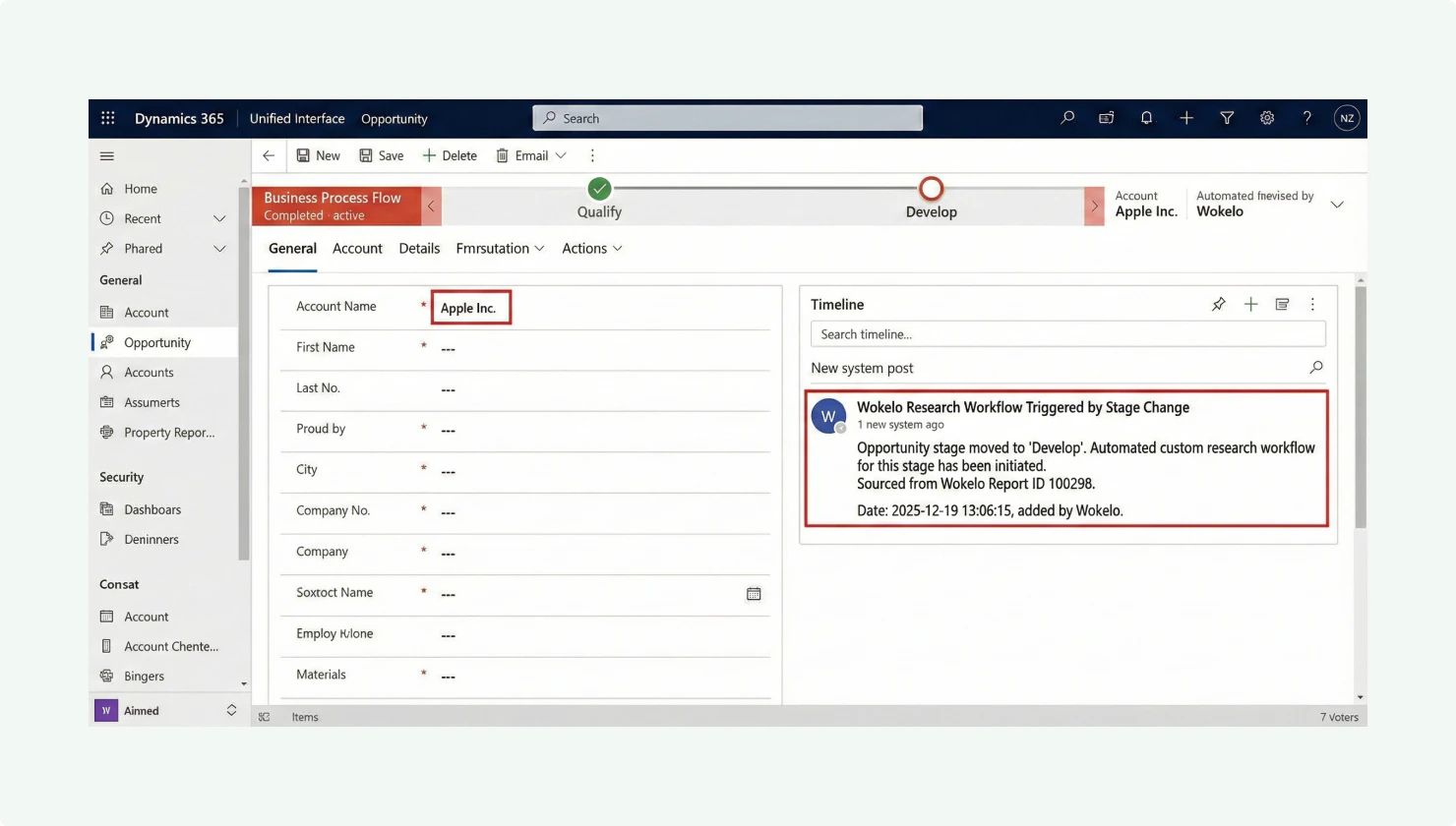Click the search icon next to New system post
Image resolution: width=1456 pixels, height=826 pixels.
click(x=1316, y=368)
